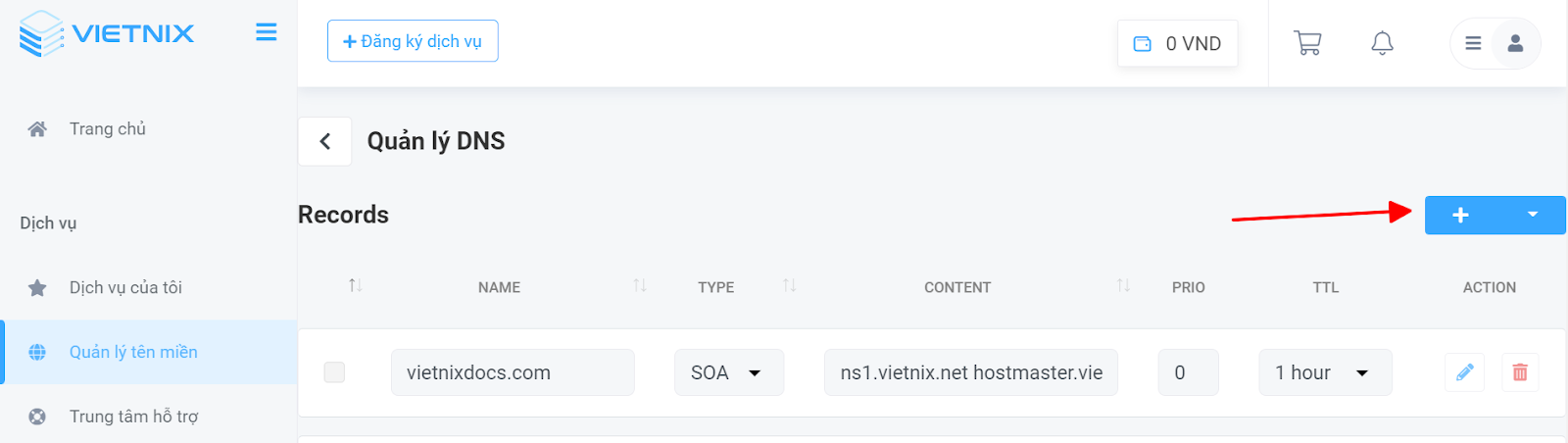This screenshot has width=1568, height=443.
Task: Open Dịch vụ của tôi menu
Action: click(125, 287)
